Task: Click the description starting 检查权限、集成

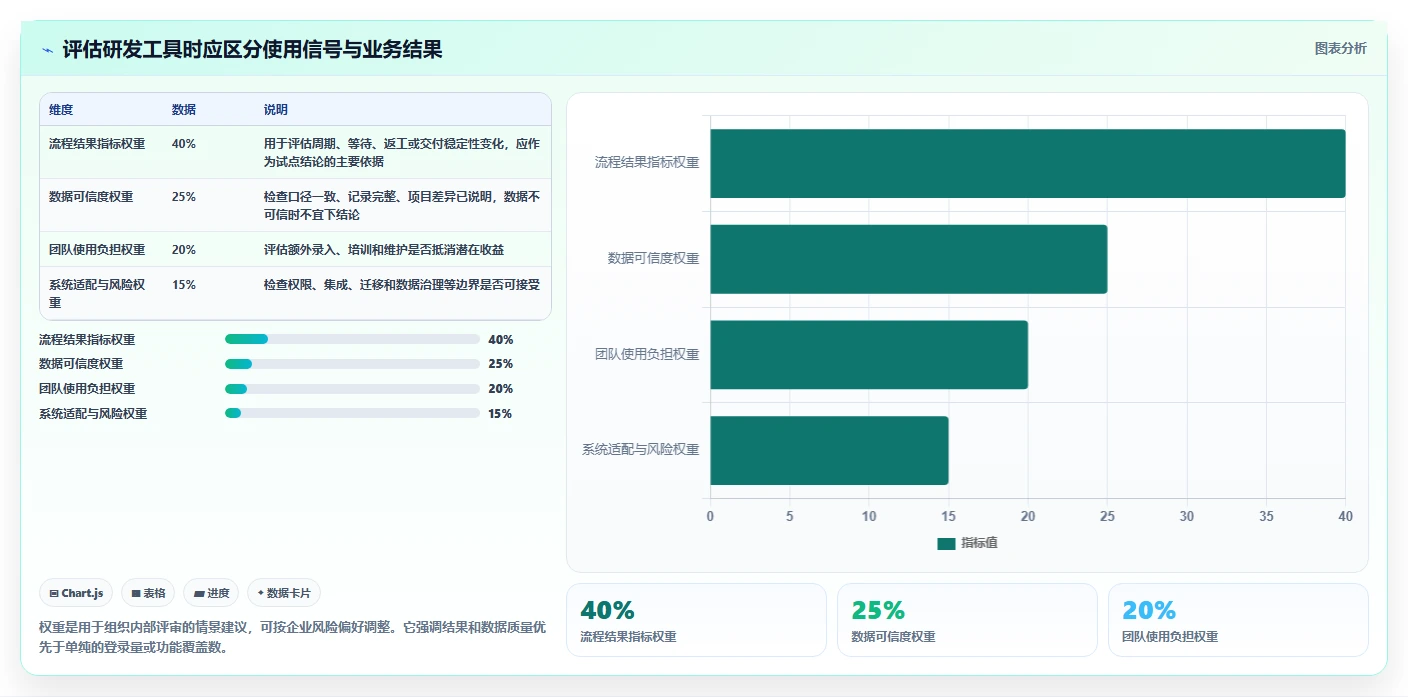Action: click(x=402, y=284)
